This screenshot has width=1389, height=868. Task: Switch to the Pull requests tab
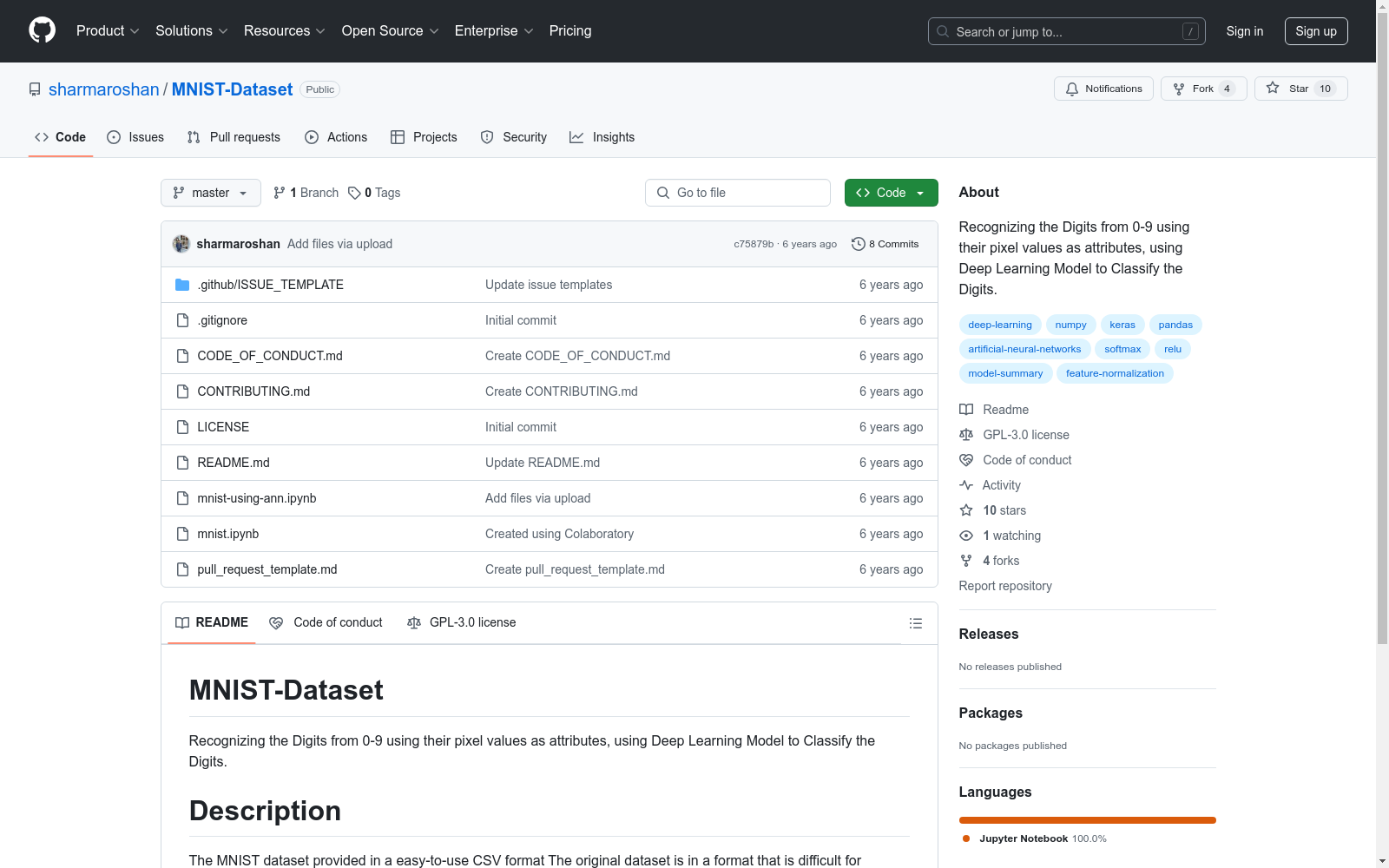pos(234,137)
